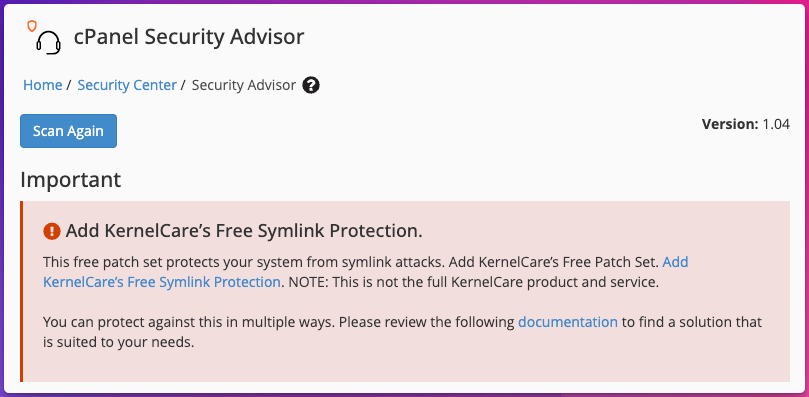Click the Security Advisor headset icon
This screenshot has height=397, width=809.
tap(48, 42)
